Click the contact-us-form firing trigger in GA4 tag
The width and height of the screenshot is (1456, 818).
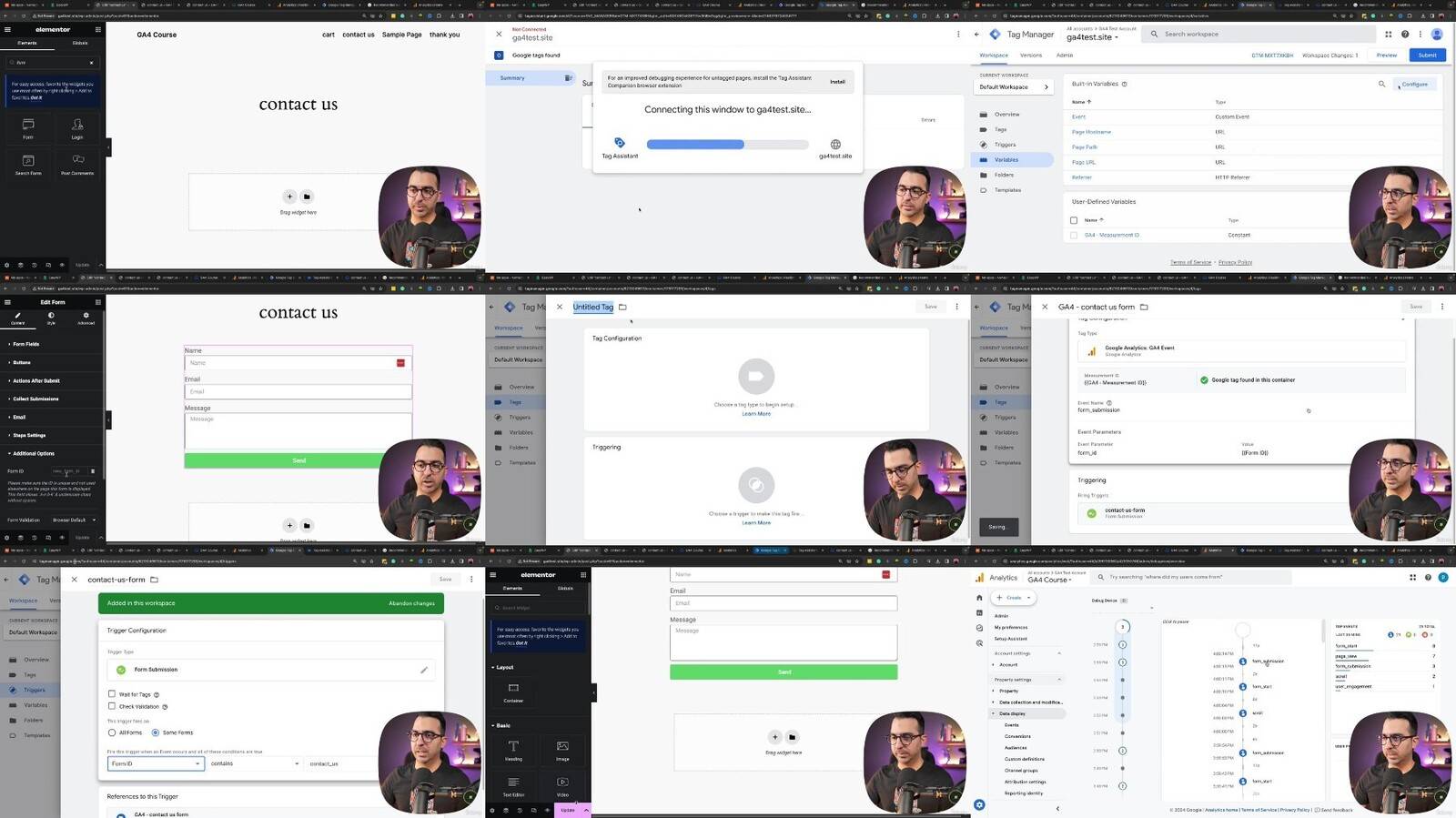pos(1243,513)
